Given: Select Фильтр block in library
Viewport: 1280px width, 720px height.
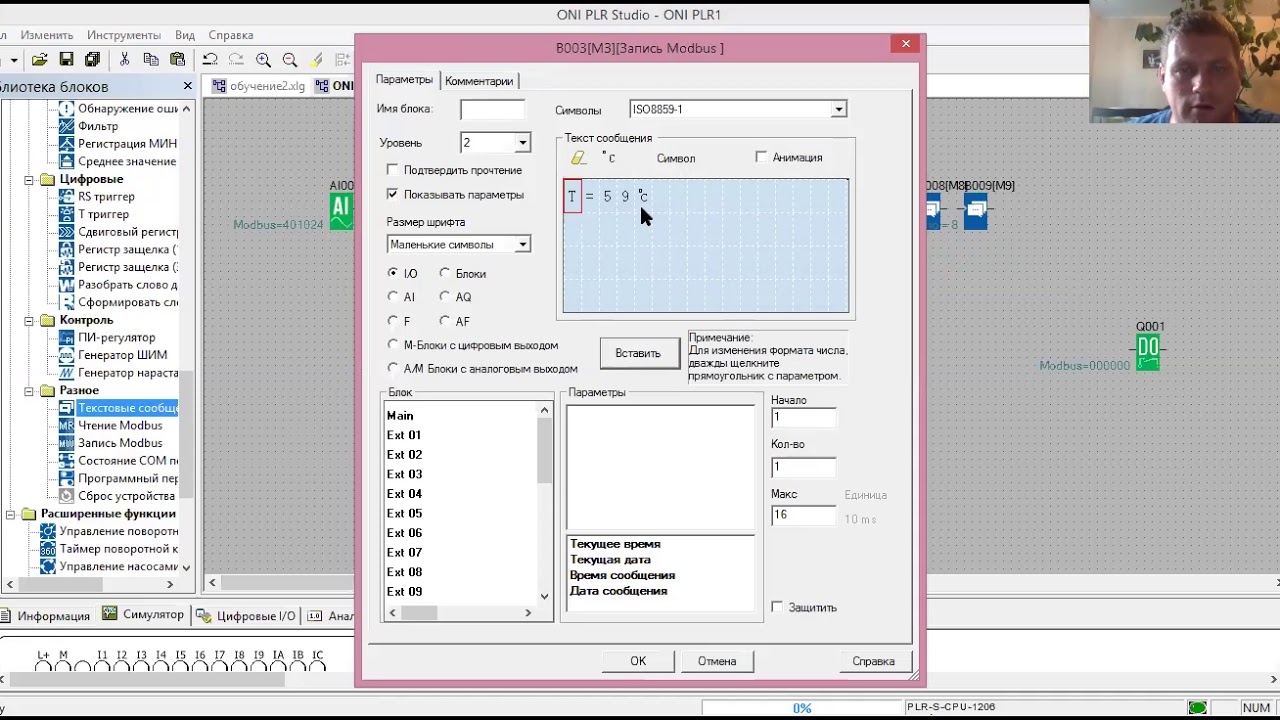Looking at the screenshot, I should coord(98,126).
